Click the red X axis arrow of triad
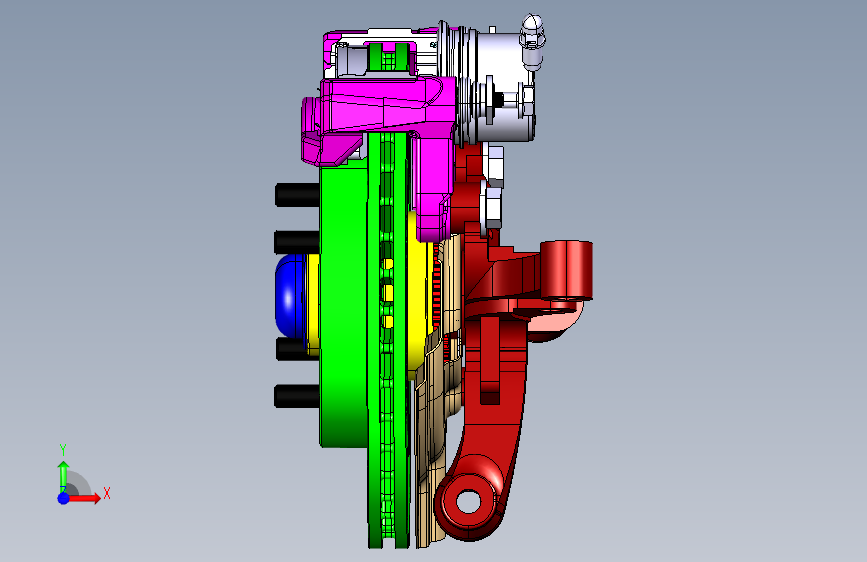This screenshot has width=867, height=562. click(x=84, y=498)
